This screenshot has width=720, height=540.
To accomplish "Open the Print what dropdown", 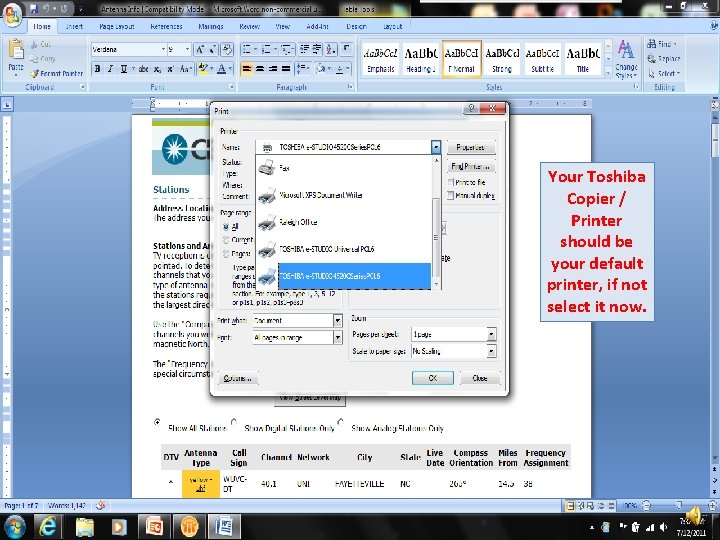I will 338,321.
